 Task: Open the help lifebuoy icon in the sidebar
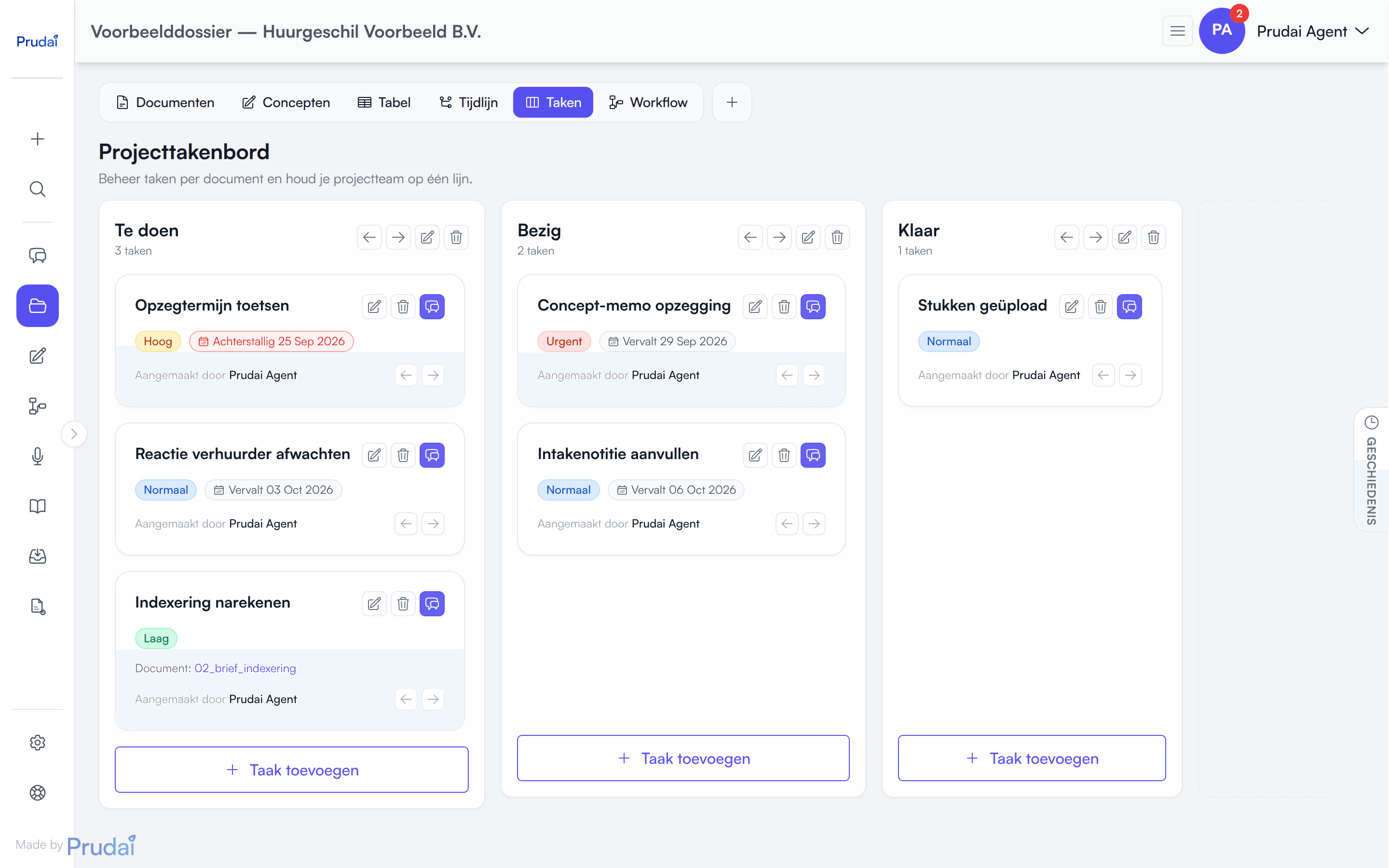(x=37, y=793)
